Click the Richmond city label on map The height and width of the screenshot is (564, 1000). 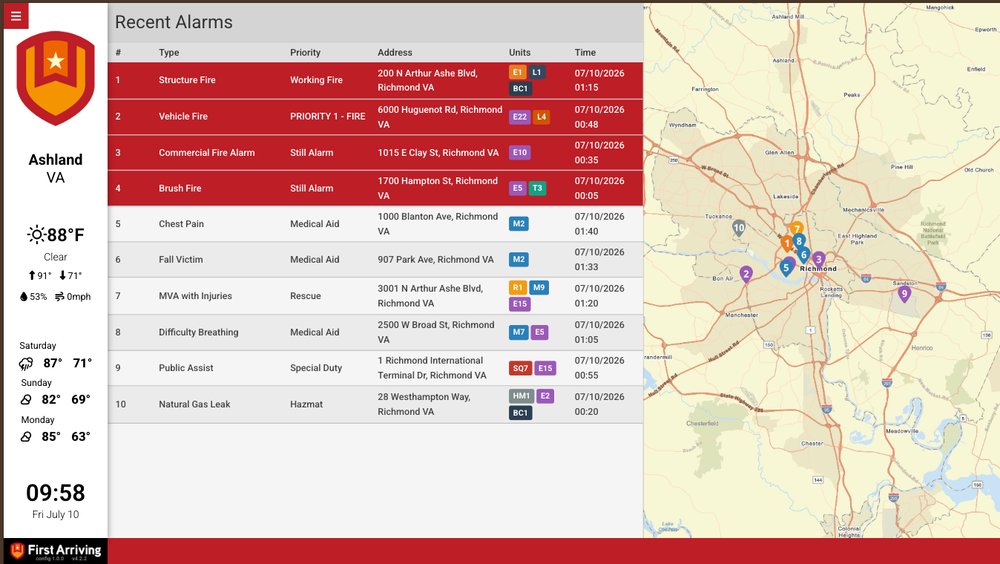click(818, 269)
